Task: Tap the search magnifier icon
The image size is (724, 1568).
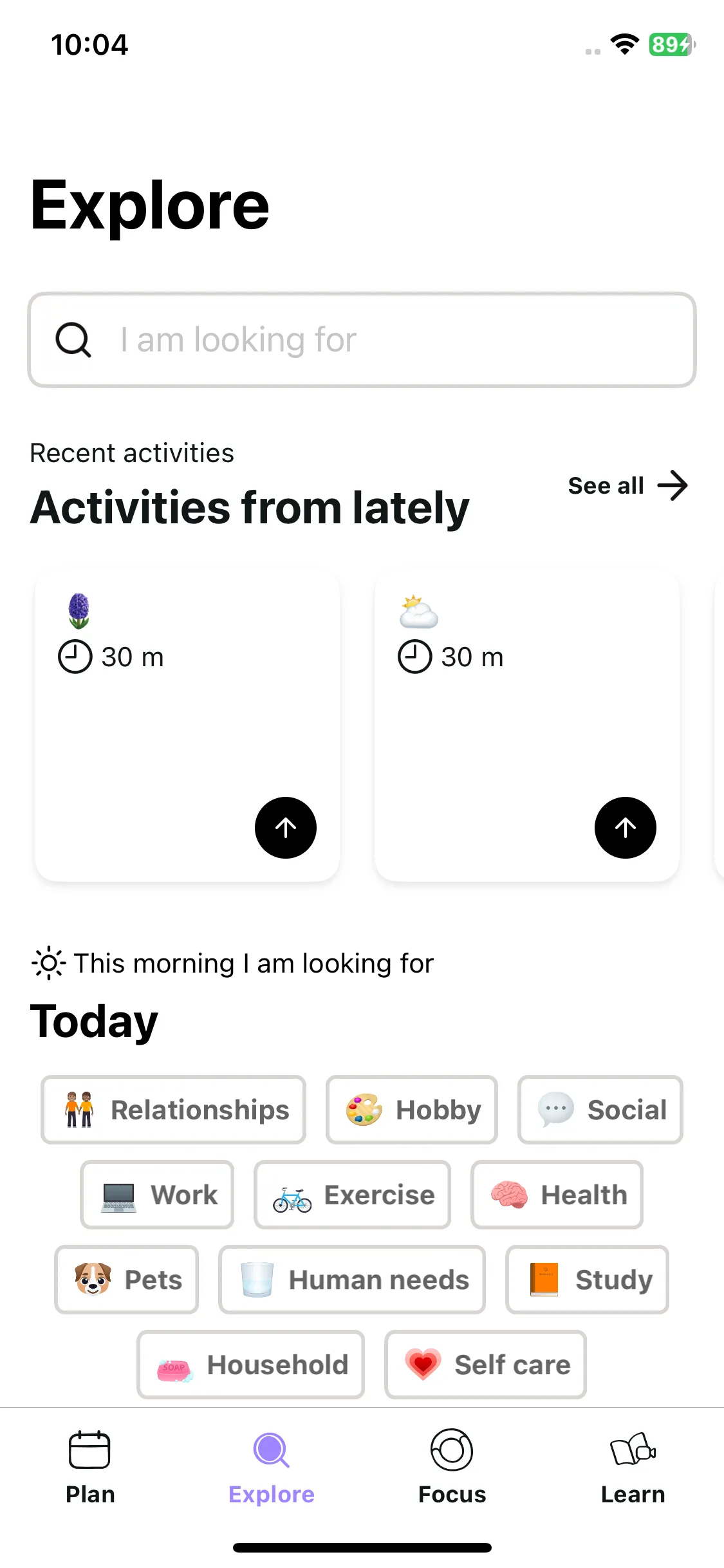Action: [73, 339]
